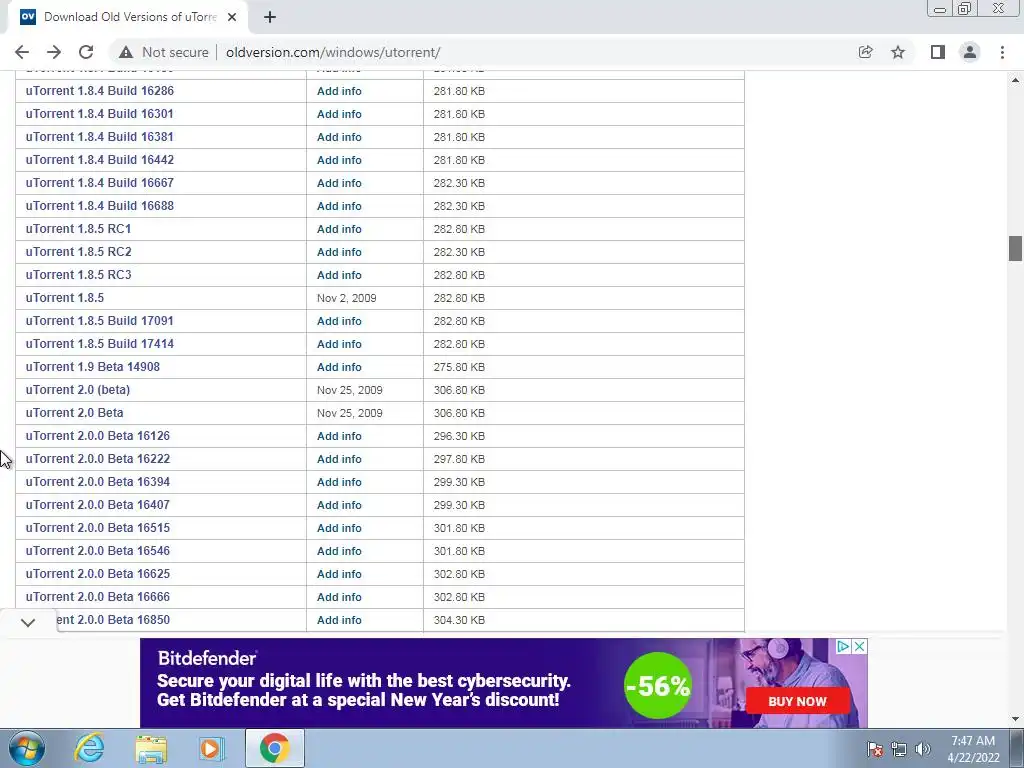1024x768 pixels.
Task: Click the page scrollbar thumb
Action: click(x=1015, y=248)
